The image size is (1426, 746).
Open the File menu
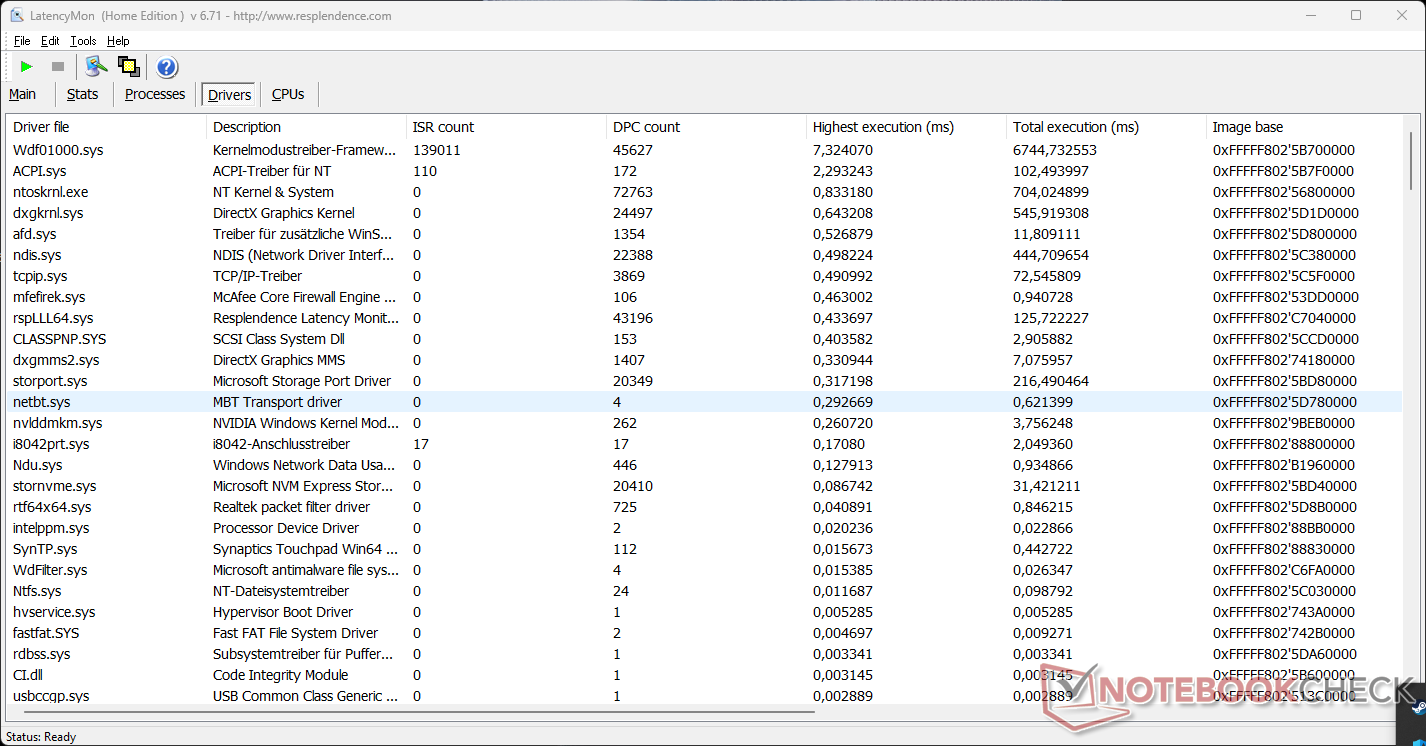click(22, 41)
